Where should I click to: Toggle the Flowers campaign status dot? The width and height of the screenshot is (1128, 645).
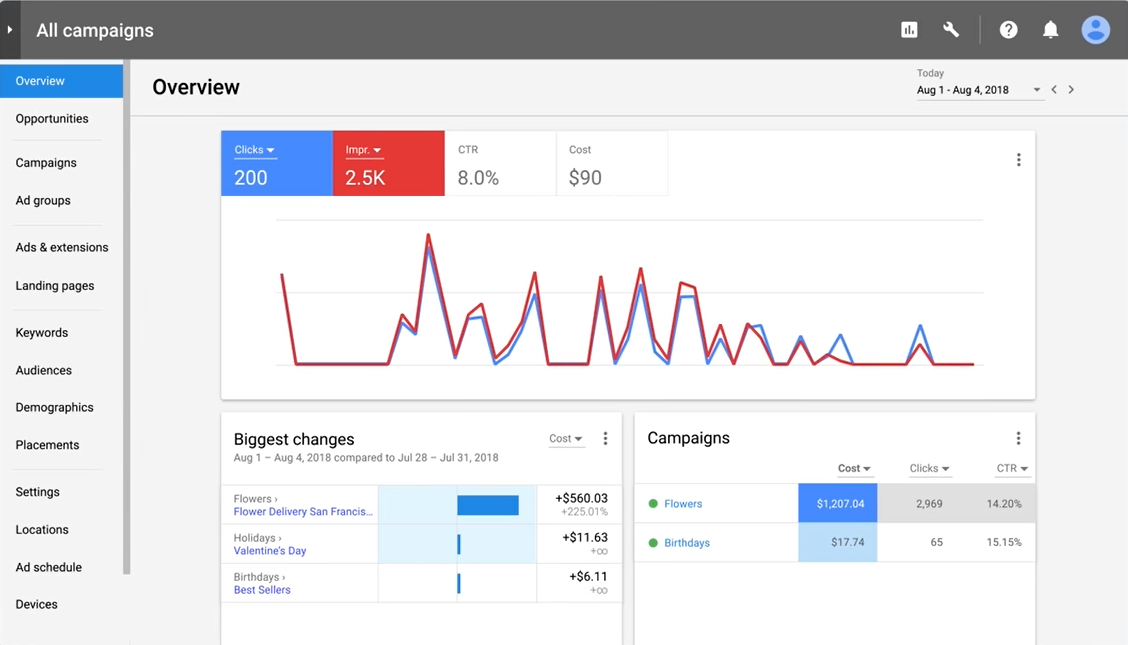pyautogui.click(x=655, y=504)
